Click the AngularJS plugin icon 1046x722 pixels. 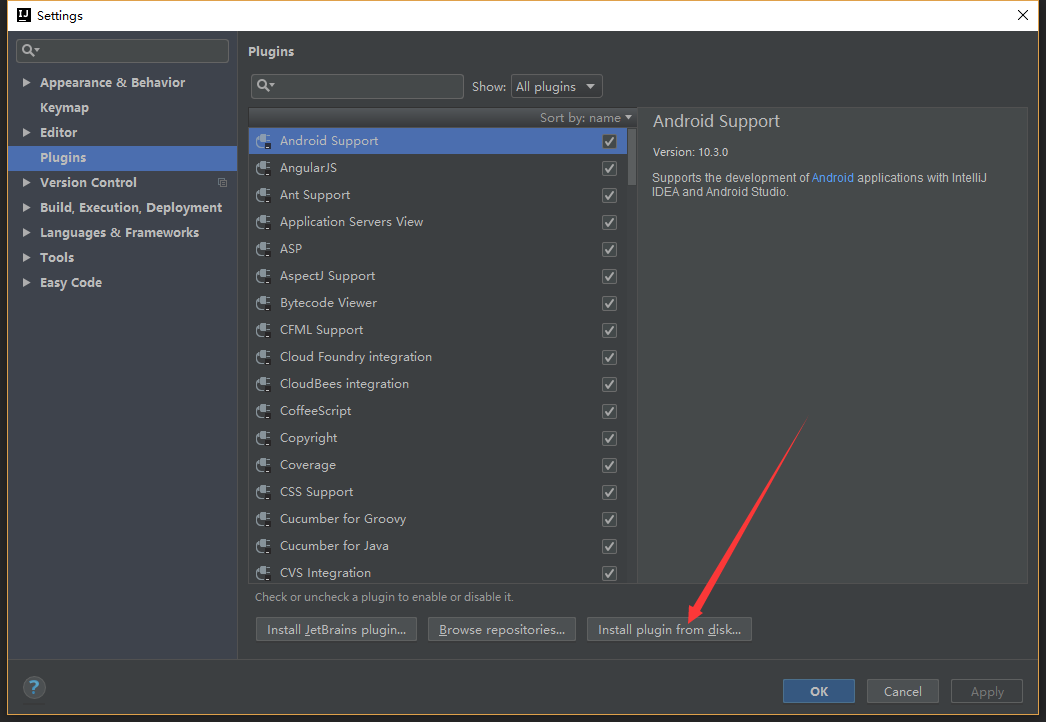264,168
